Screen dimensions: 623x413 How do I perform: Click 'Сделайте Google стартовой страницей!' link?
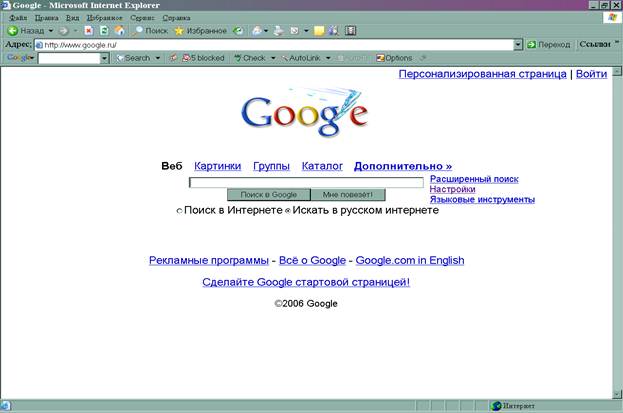306,282
